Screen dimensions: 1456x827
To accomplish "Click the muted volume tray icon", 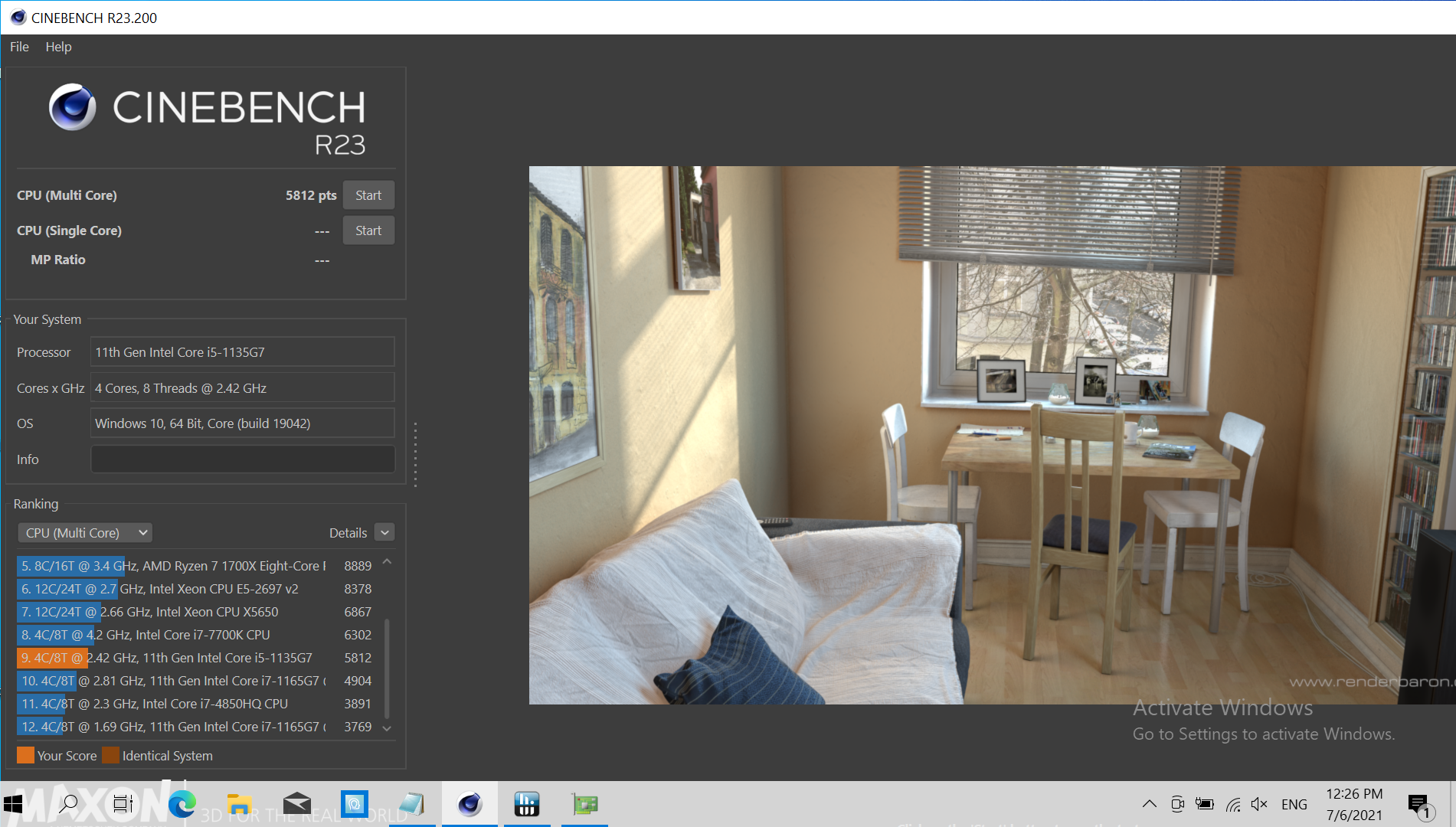I will (1260, 804).
